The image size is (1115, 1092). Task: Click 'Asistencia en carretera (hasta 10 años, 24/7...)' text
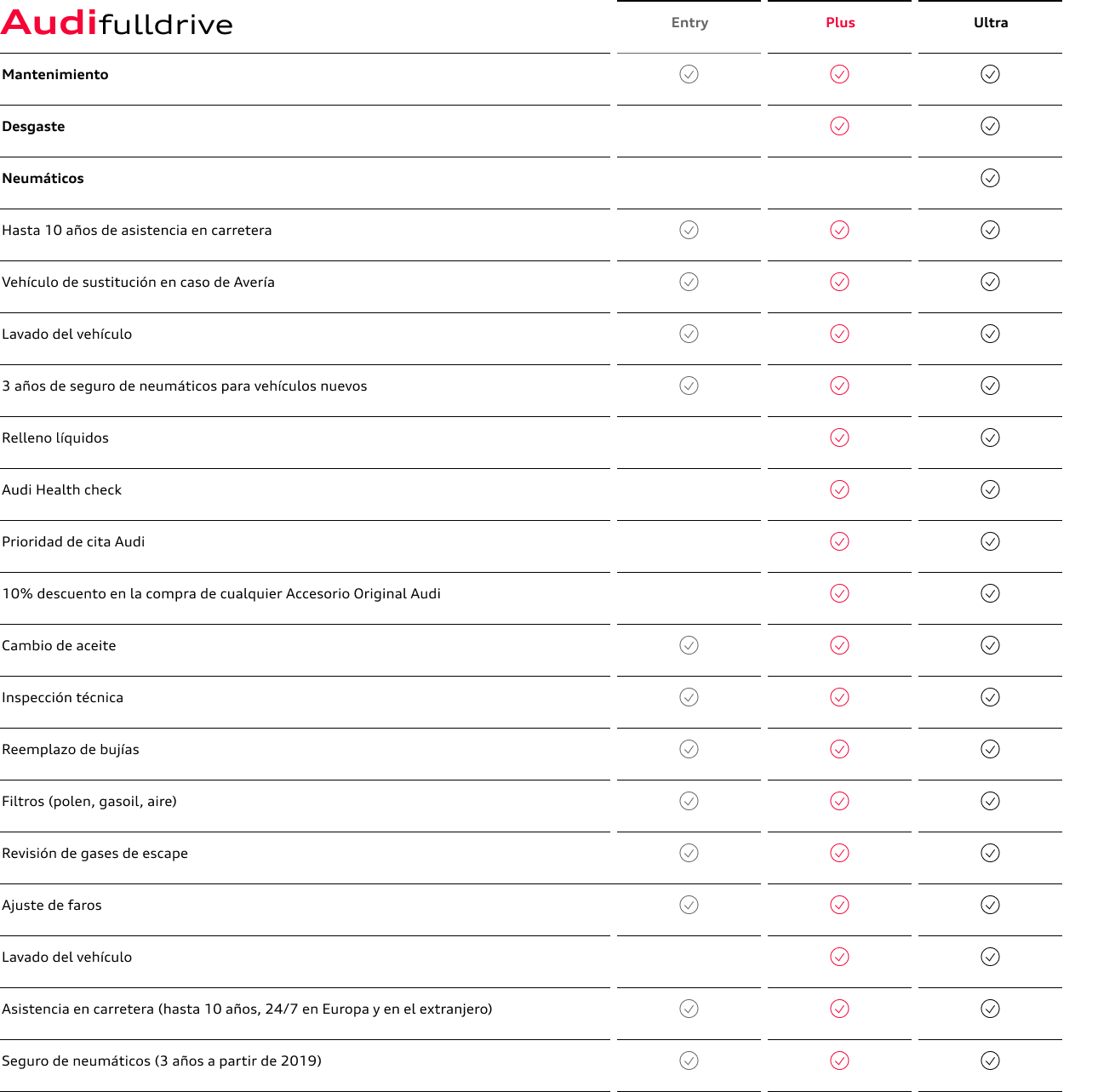pyautogui.click(x=247, y=1009)
